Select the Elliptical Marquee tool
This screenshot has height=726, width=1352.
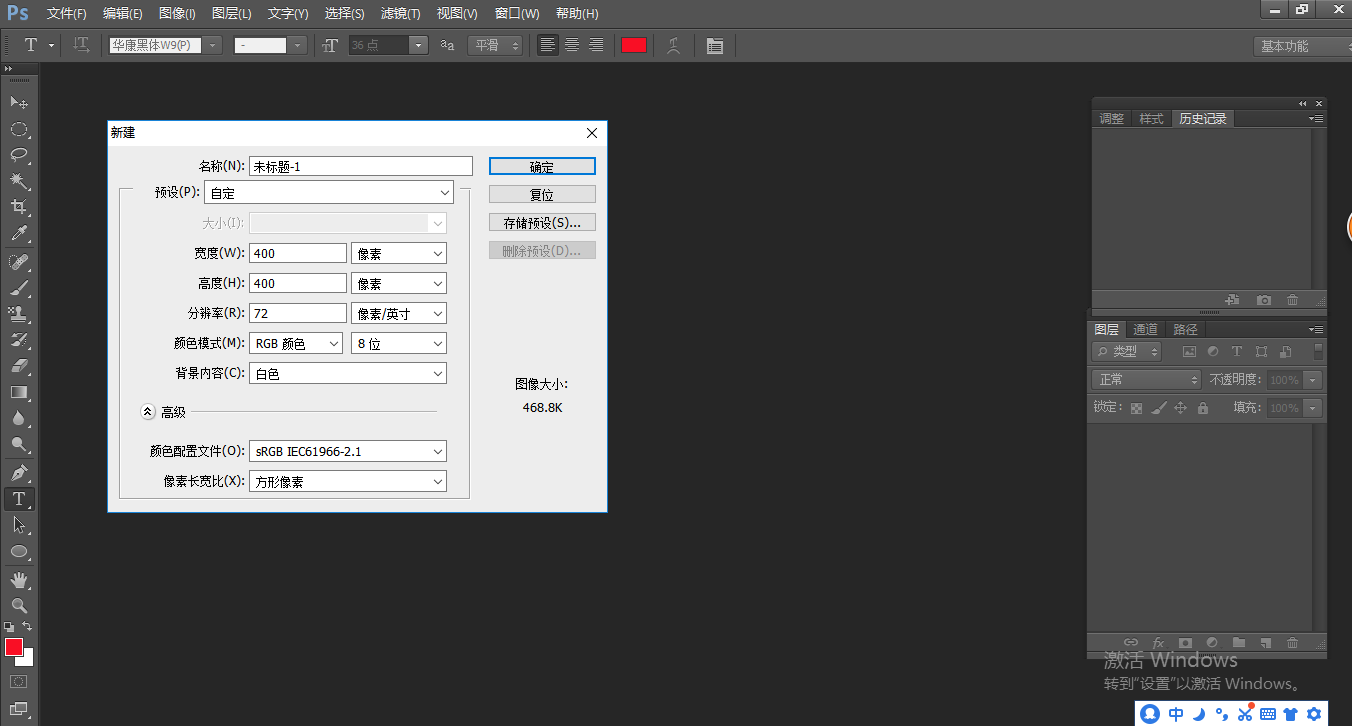[x=19, y=129]
